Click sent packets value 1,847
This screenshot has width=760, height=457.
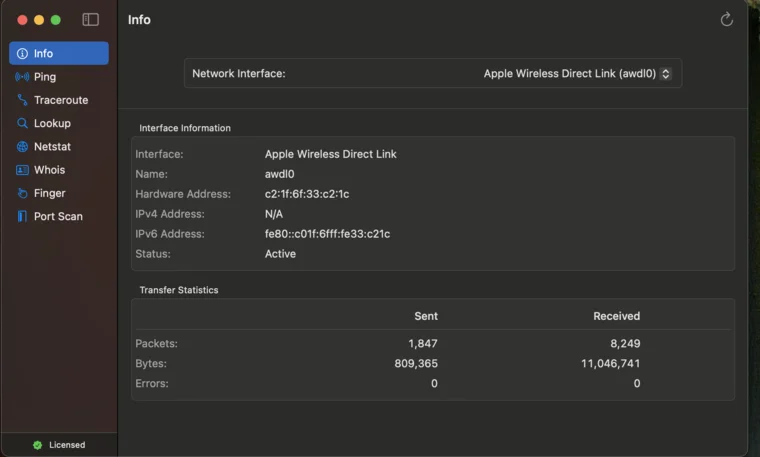423,344
